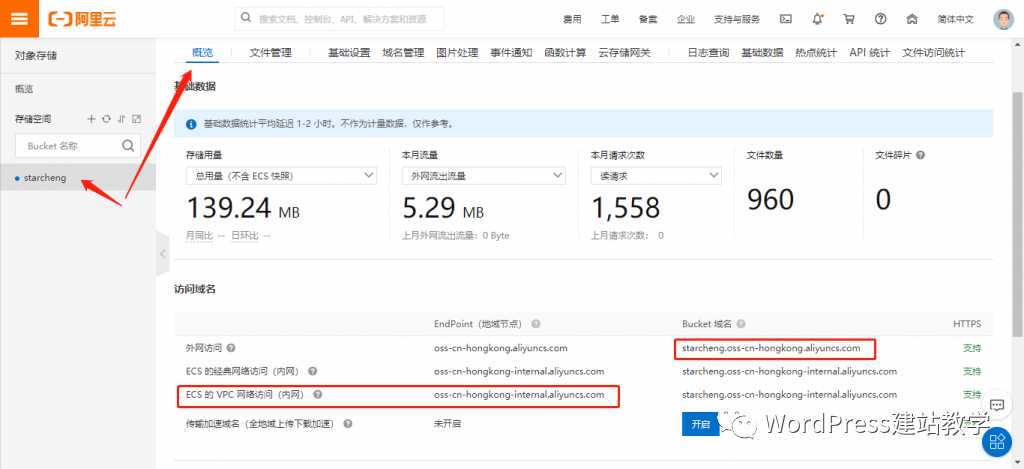The image size is (1024, 469).
Task: Click the 外网访问 endpoint oss-cn-hongkong.aliyuncs.com
Action: coord(501,348)
